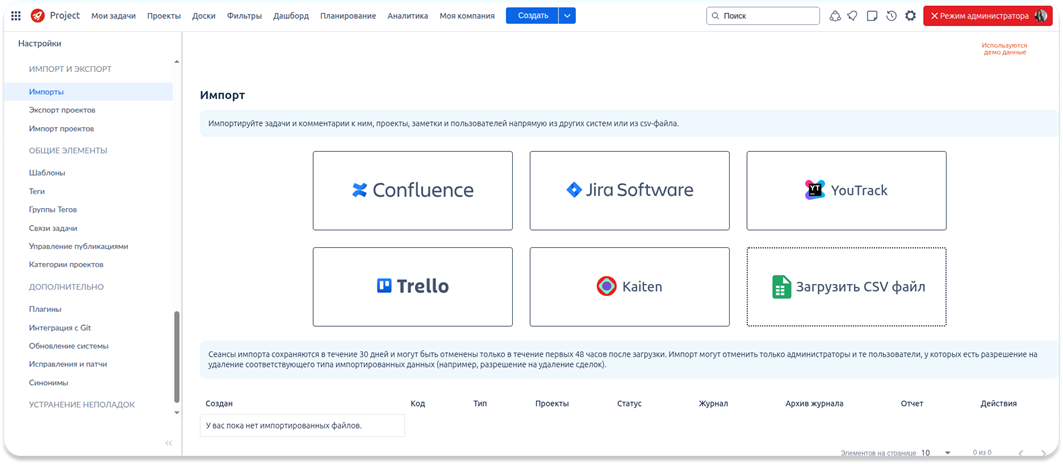Screen dimensions: 1063x464
Task: Go to the previous page arrow
Action: pyautogui.click(x=1021, y=452)
